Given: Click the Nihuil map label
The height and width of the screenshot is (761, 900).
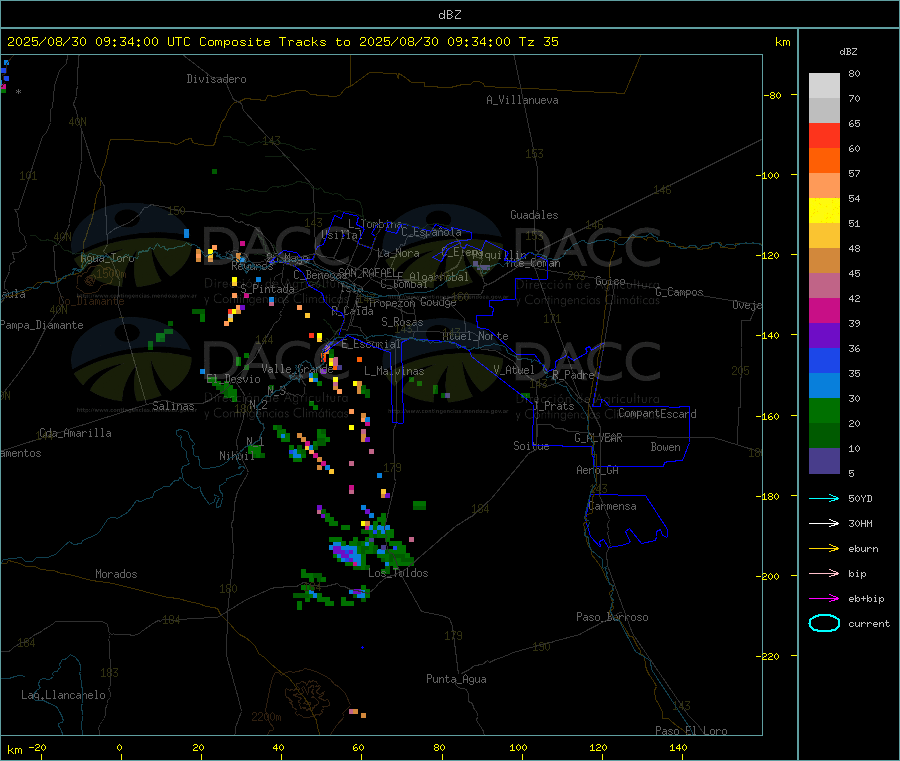Looking at the screenshot, I should [237, 456].
